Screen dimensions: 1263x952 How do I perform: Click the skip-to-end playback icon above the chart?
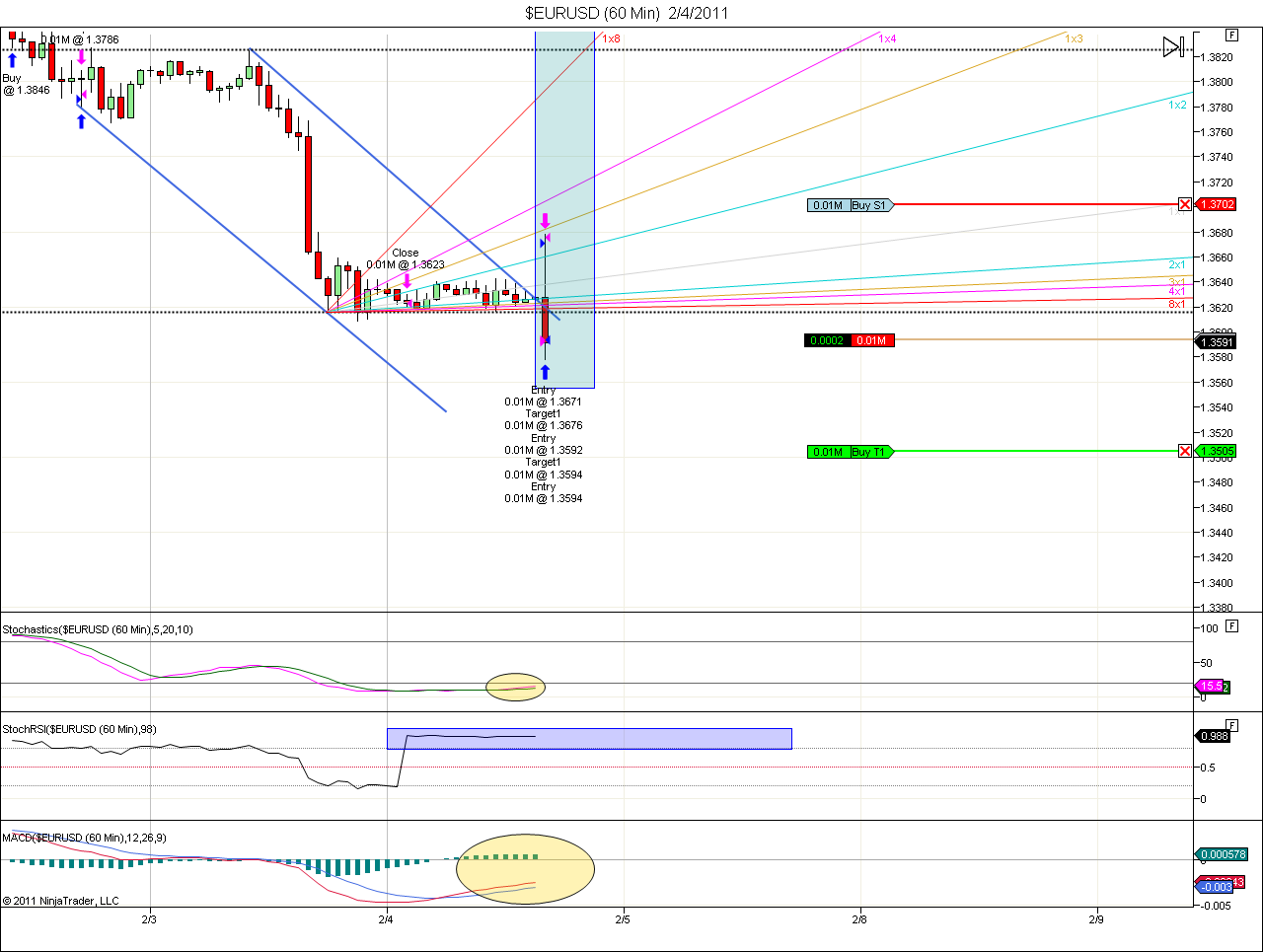coord(1174,45)
